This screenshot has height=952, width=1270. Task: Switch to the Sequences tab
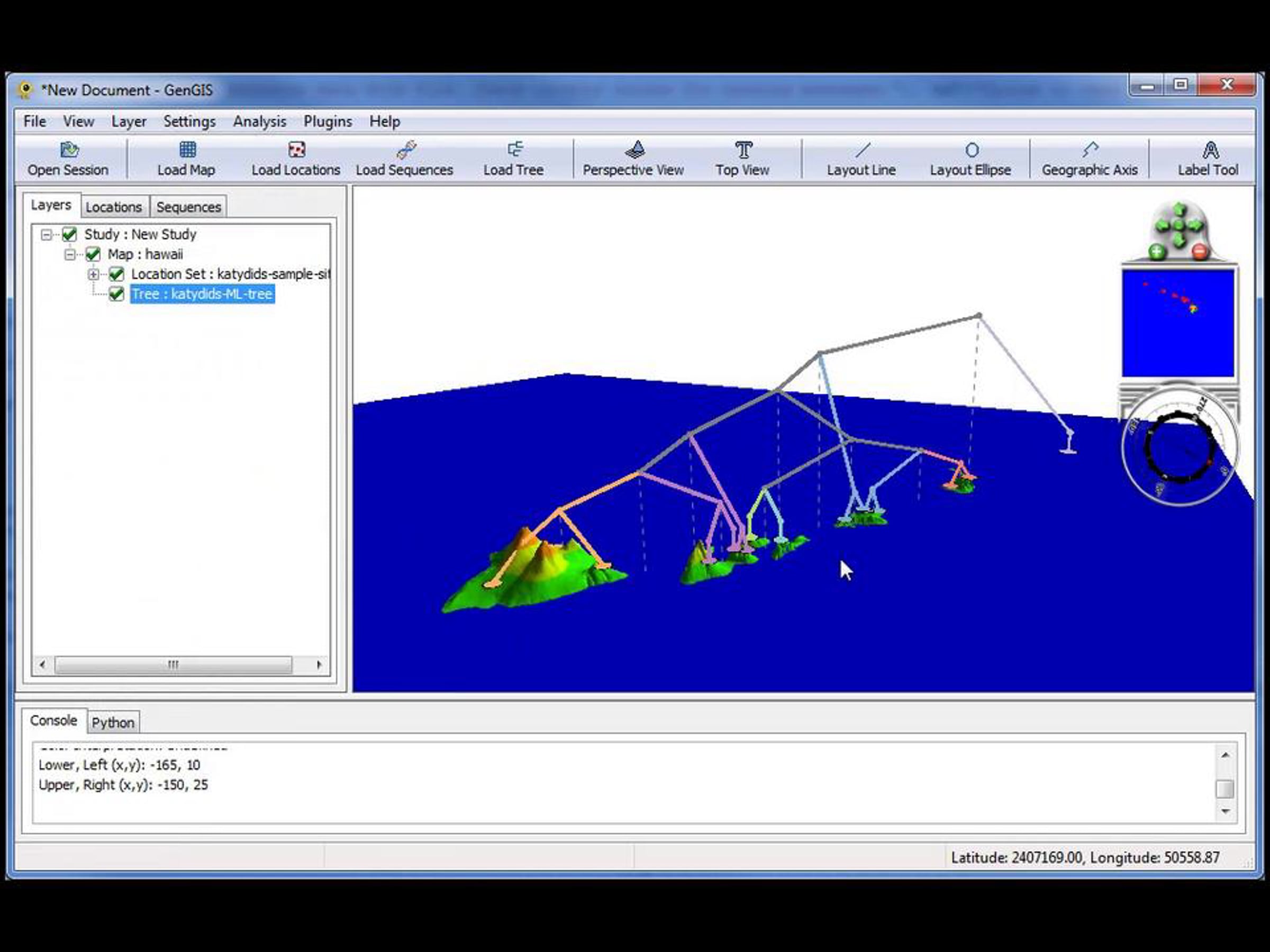coord(188,207)
